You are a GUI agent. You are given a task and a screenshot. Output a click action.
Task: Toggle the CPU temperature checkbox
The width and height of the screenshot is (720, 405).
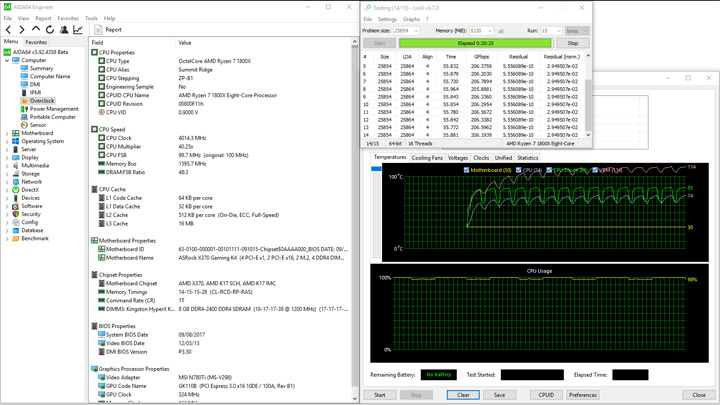[x=518, y=170]
